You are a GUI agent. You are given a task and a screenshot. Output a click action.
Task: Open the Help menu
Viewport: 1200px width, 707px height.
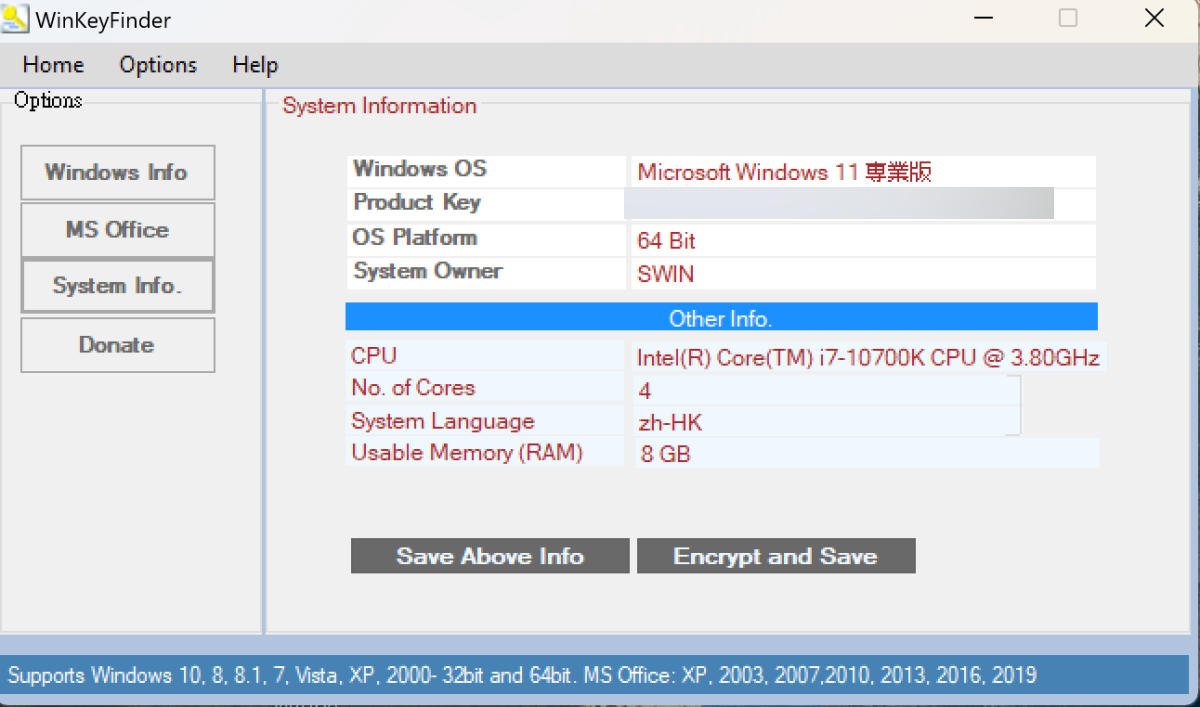tap(255, 65)
